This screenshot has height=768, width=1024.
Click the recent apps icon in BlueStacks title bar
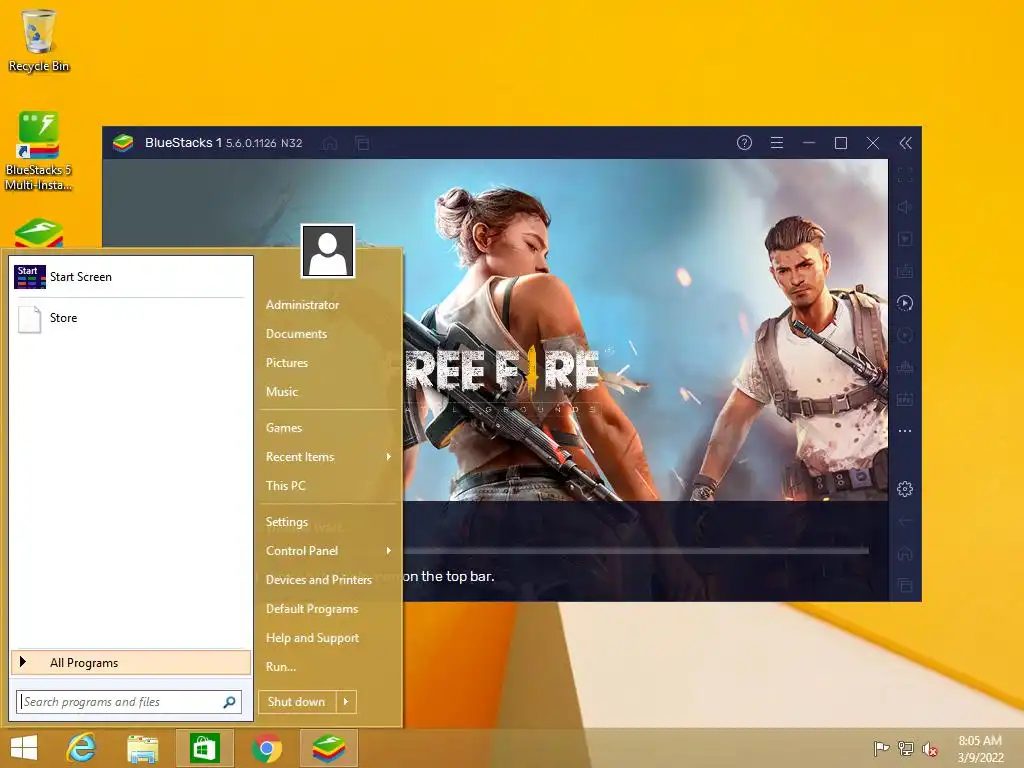(x=362, y=143)
